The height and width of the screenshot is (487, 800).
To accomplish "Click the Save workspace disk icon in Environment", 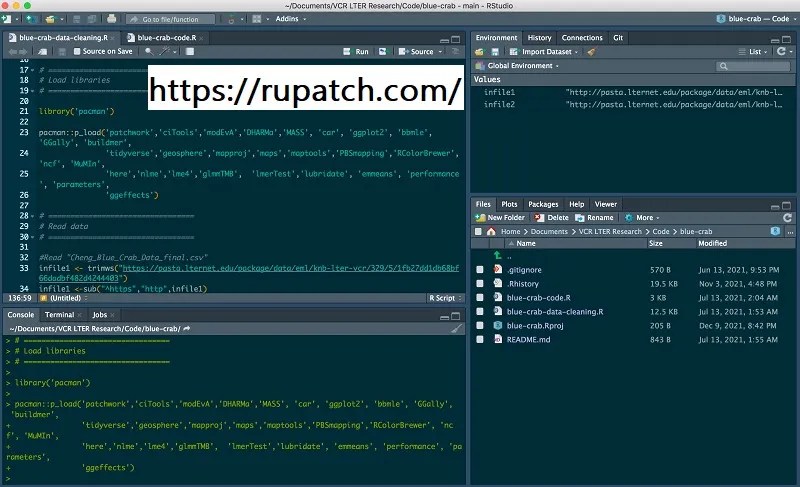I will point(495,52).
